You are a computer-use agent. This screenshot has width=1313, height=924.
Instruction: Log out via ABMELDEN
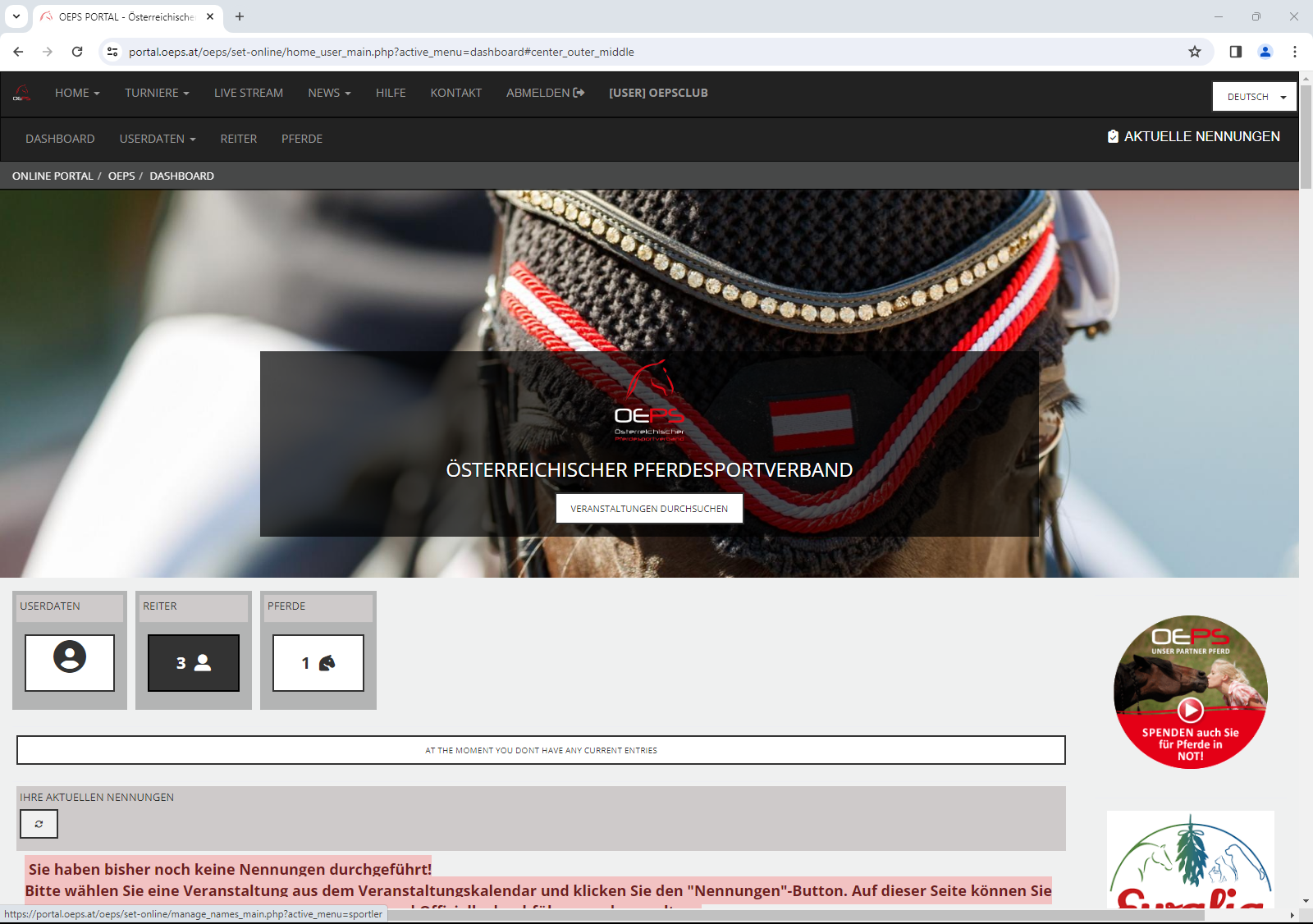pos(545,94)
